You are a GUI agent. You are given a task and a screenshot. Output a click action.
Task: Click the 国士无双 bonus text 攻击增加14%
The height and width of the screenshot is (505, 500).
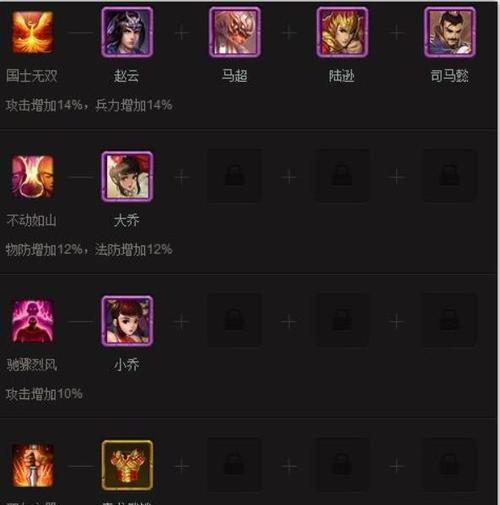coord(44,105)
